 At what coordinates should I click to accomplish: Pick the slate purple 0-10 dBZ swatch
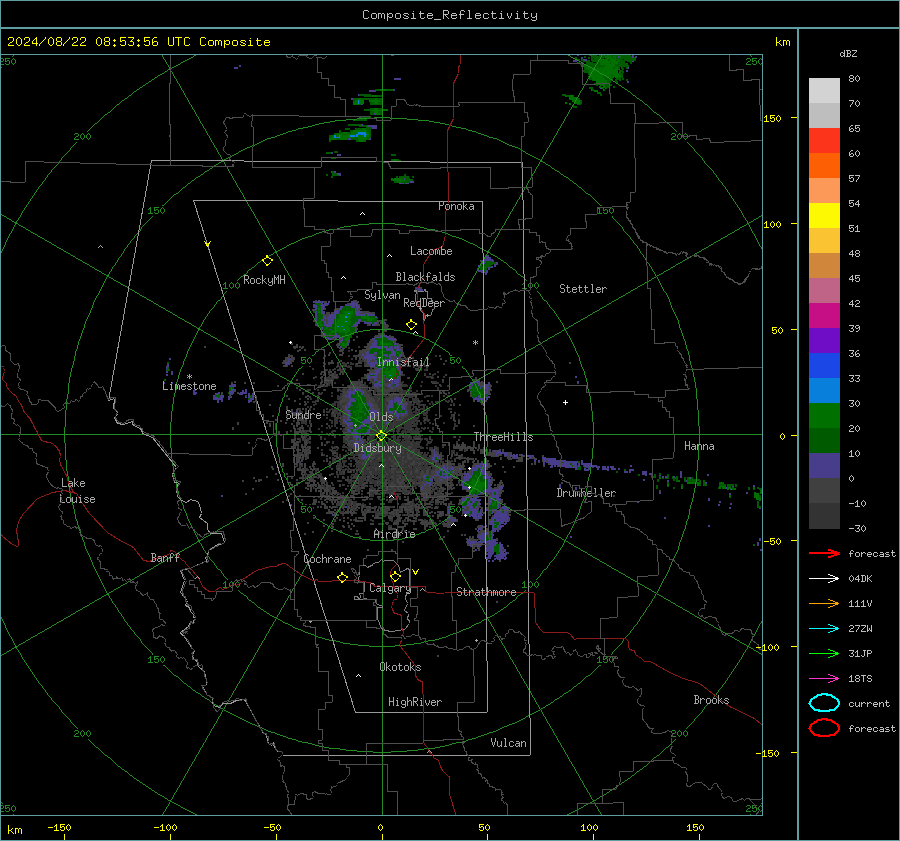pos(824,466)
